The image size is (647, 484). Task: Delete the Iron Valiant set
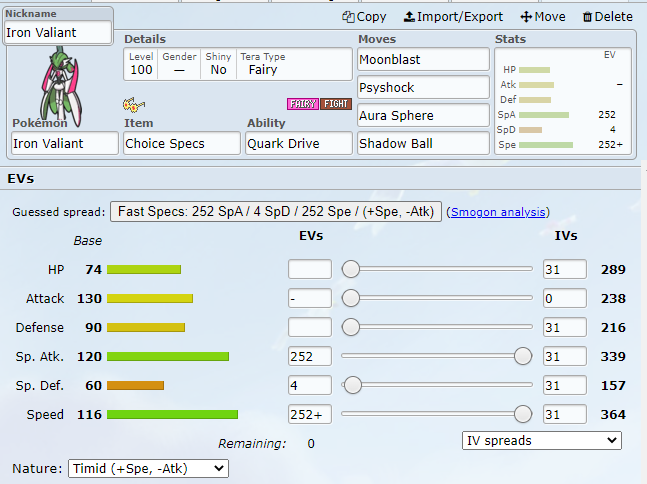click(607, 17)
